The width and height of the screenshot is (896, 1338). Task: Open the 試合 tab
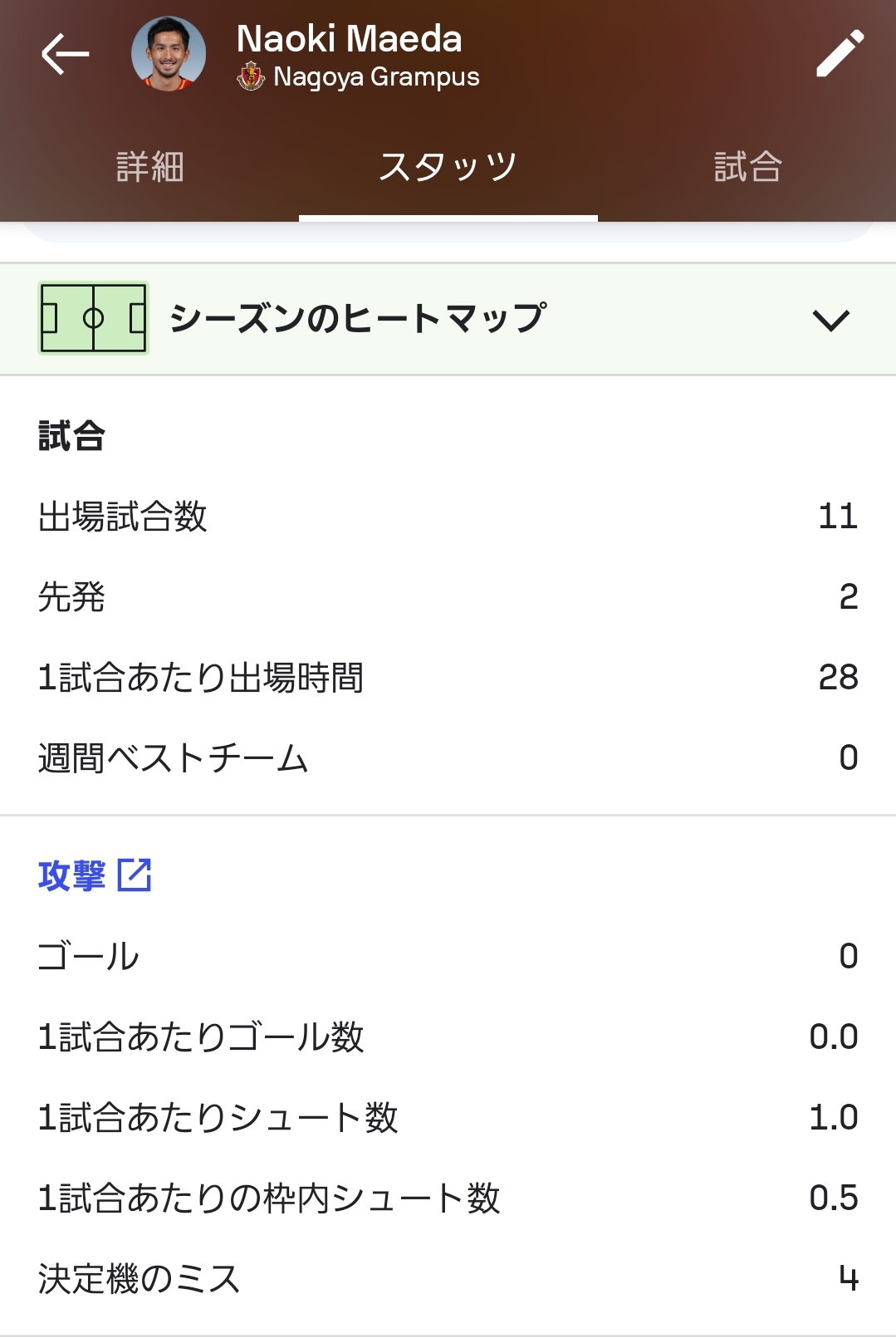747,167
